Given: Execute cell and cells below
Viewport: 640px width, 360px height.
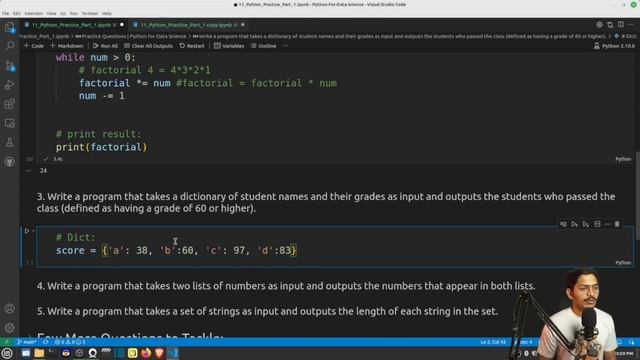Looking at the screenshot, I should coord(586,224).
